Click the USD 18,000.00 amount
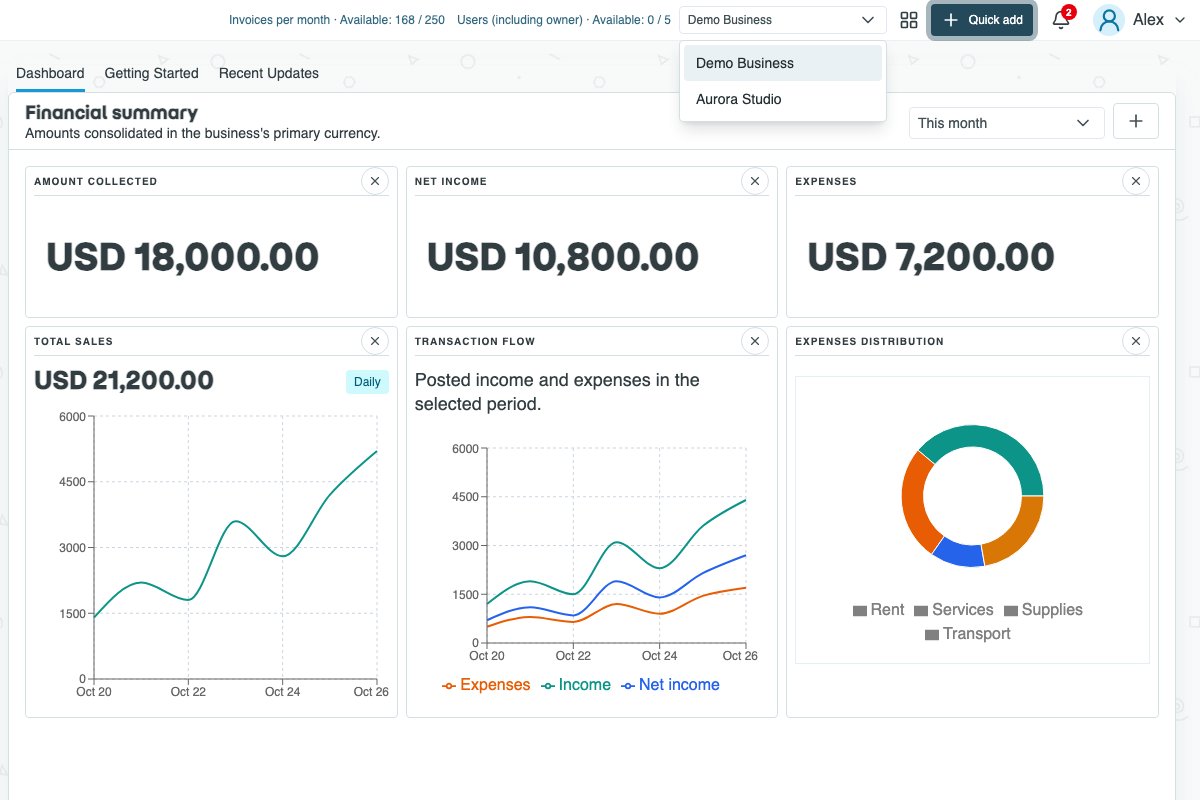Viewport: 1200px width, 800px height. pyautogui.click(x=183, y=257)
